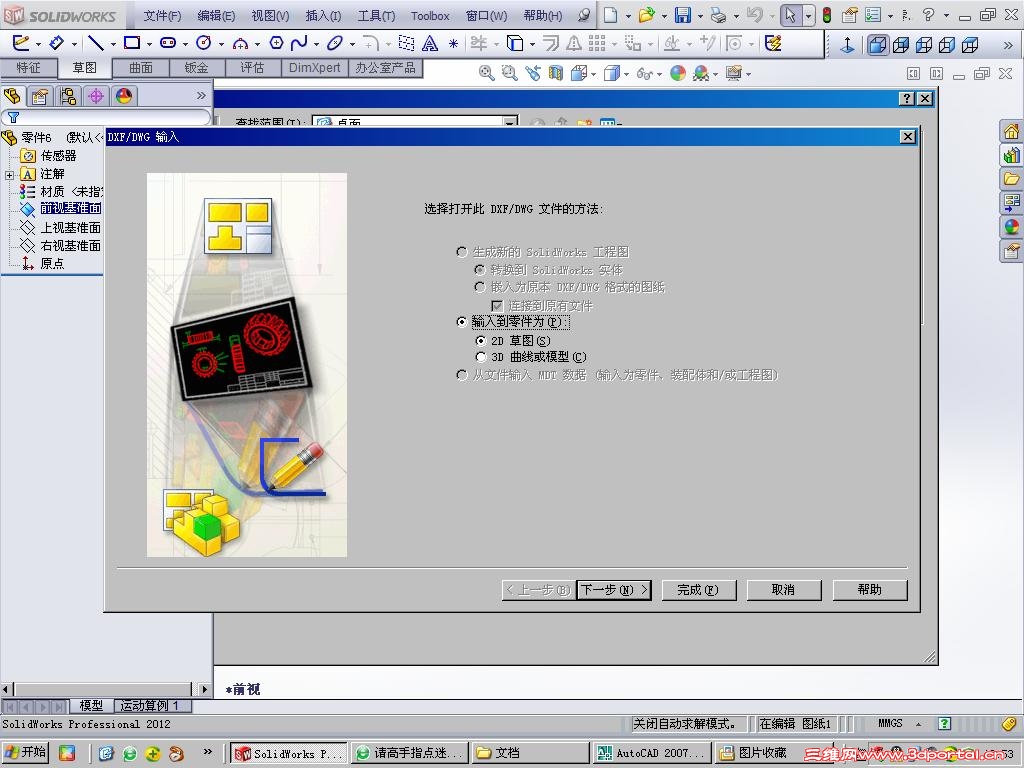Viewport: 1024px width, 768px height.
Task: Select the Centerpoint Arc tool
Action: point(240,43)
